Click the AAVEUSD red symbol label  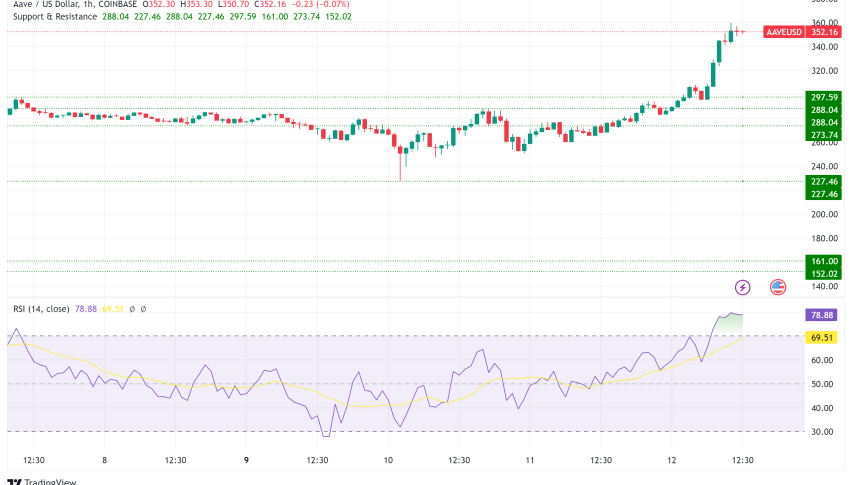click(784, 32)
